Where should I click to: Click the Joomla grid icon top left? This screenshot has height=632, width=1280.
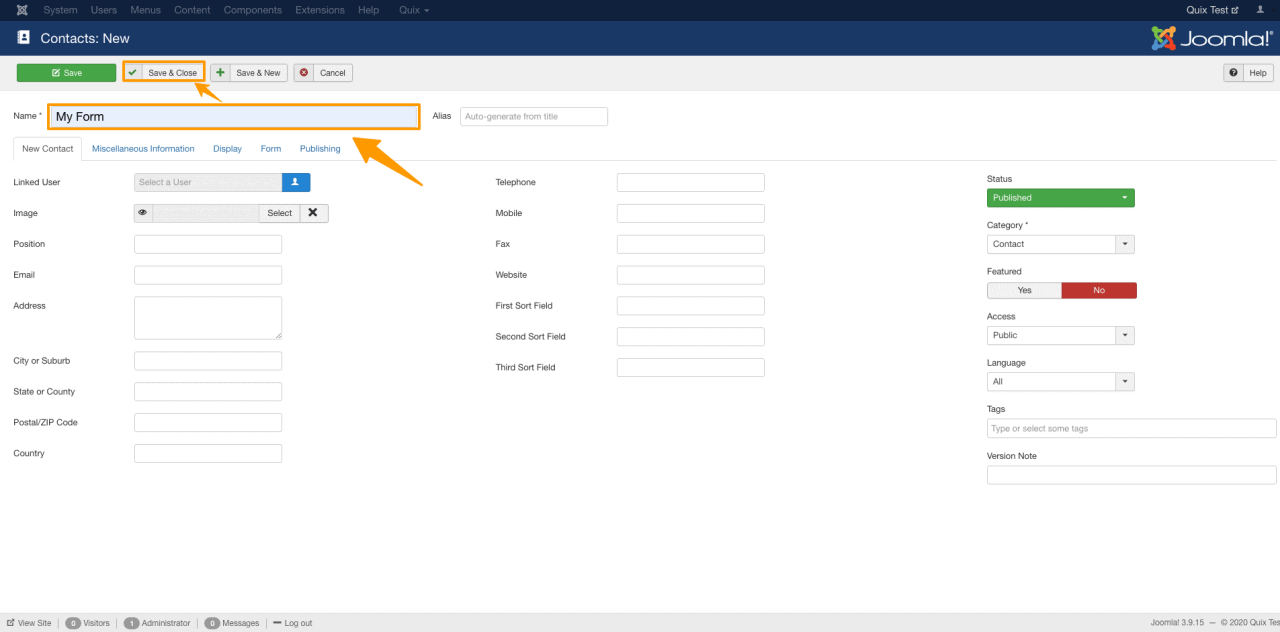point(21,10)
